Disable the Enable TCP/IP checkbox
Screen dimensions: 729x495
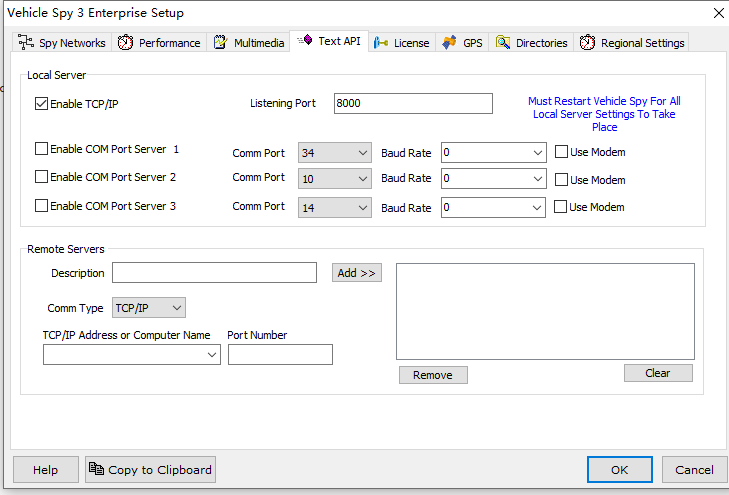42,103
